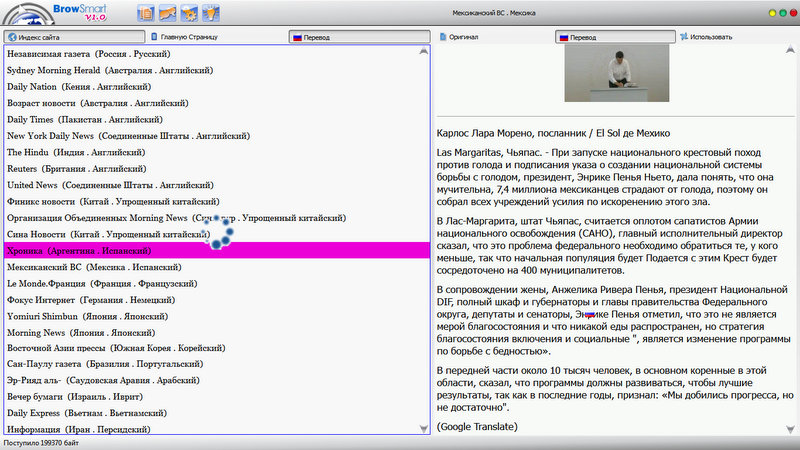
Task: Open the gear settings toolbar icon
Action: (x=189, y=13)
